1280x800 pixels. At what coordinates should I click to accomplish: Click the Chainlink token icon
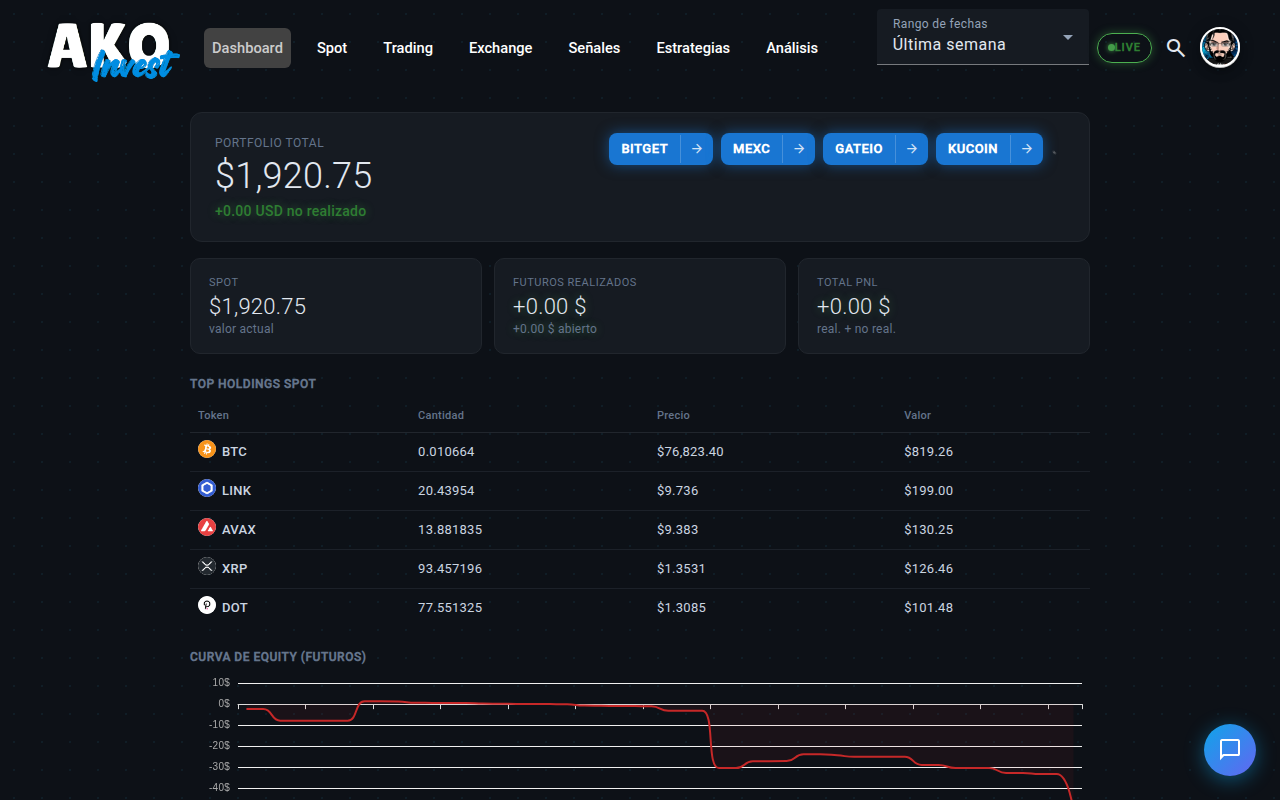207,489
